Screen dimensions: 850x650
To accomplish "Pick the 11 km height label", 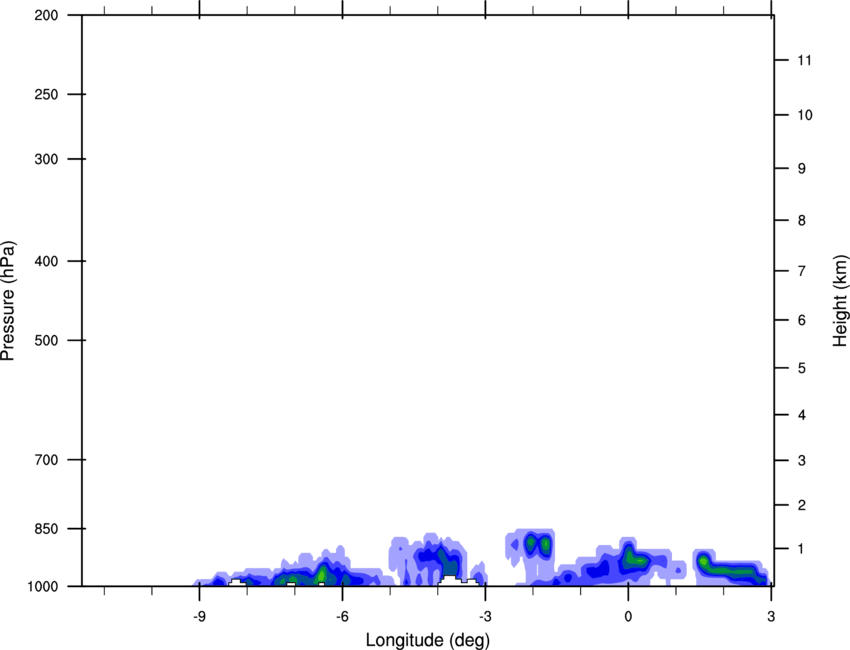I will pos(805,60).
